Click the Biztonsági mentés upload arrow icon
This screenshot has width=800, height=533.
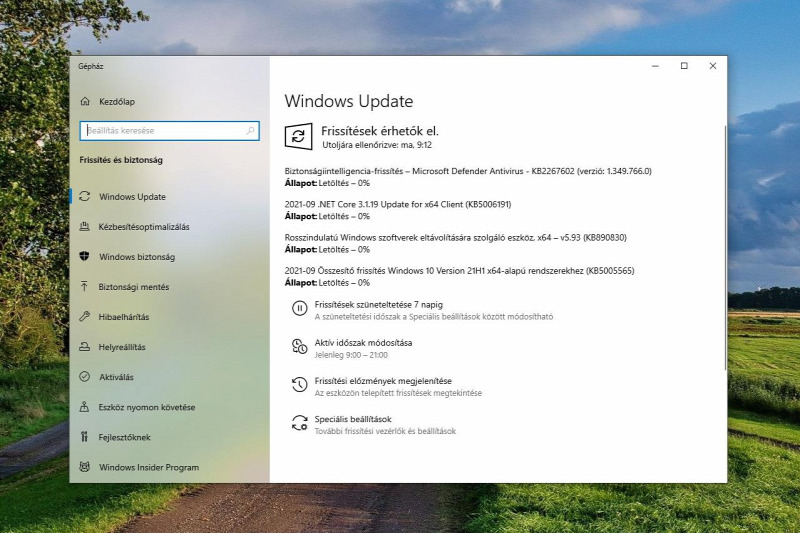[85, 287]
